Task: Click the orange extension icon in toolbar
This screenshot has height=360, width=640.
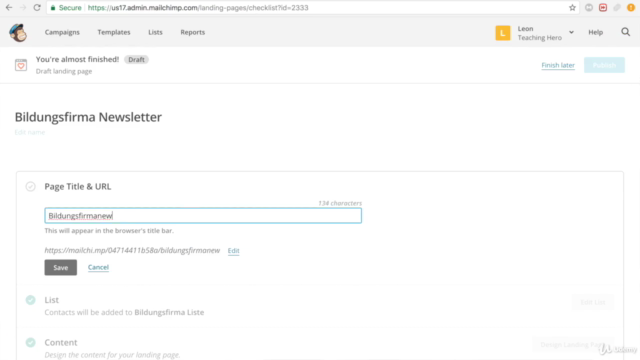Action: click(x=631, y=7)
